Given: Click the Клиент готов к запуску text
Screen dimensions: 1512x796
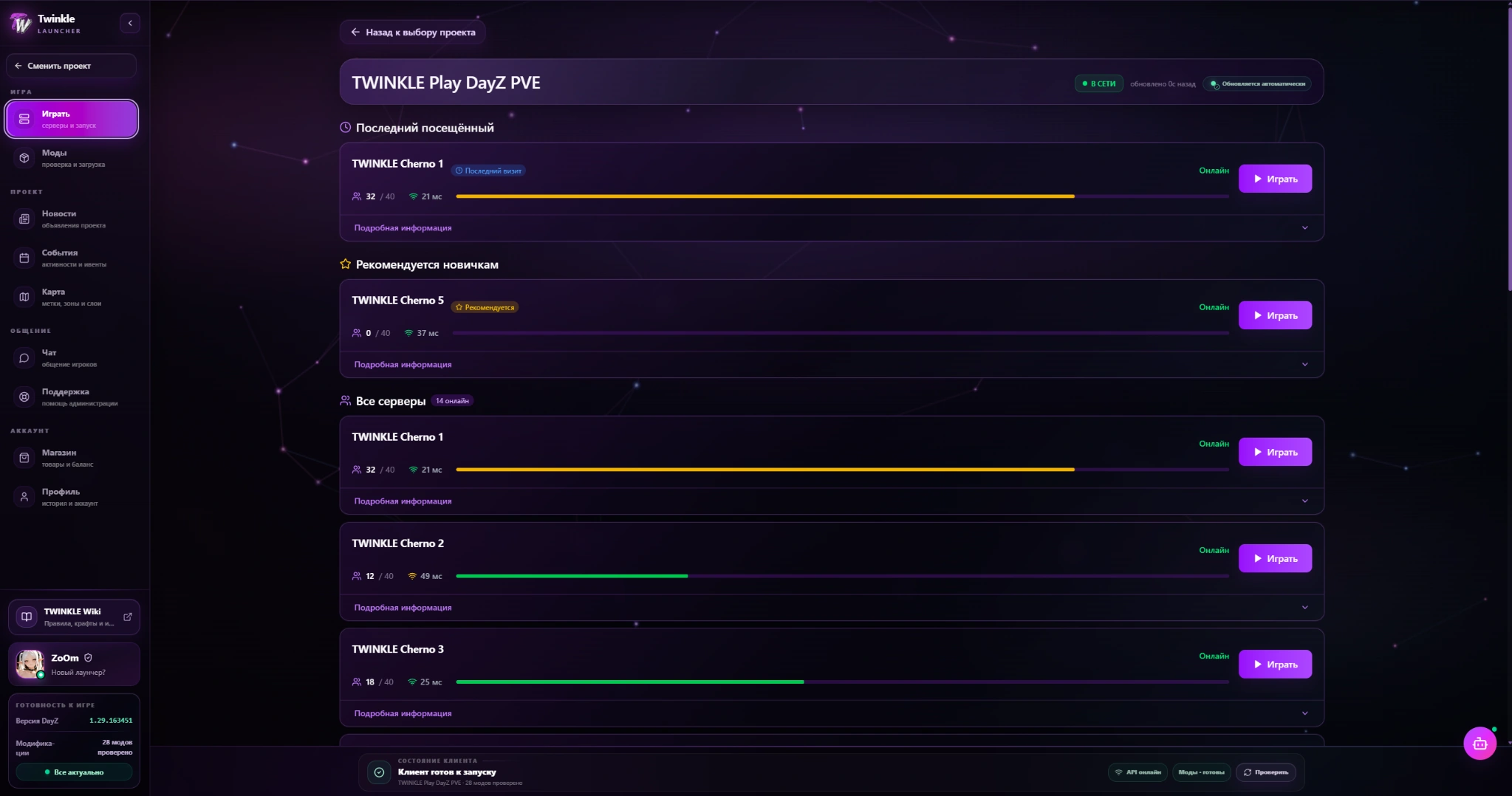Looking at the screenshot, I should [447, 772].
